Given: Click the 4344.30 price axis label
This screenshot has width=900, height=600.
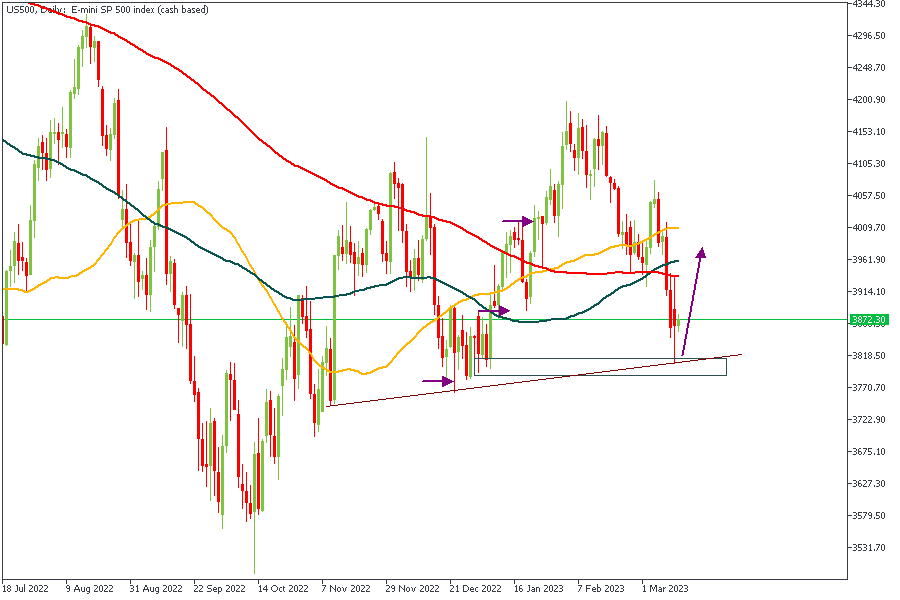Looking at the screenshot, I should pos(868,4).
